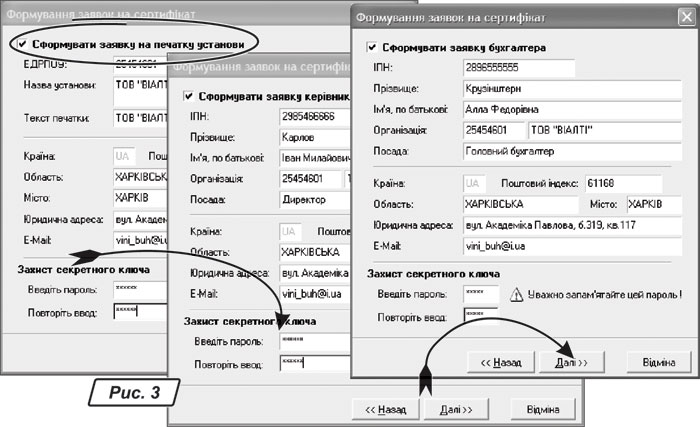The image size is (700, 427).
Task: Go back with '<< Назад' in accountant dialog
Action: 500,362
